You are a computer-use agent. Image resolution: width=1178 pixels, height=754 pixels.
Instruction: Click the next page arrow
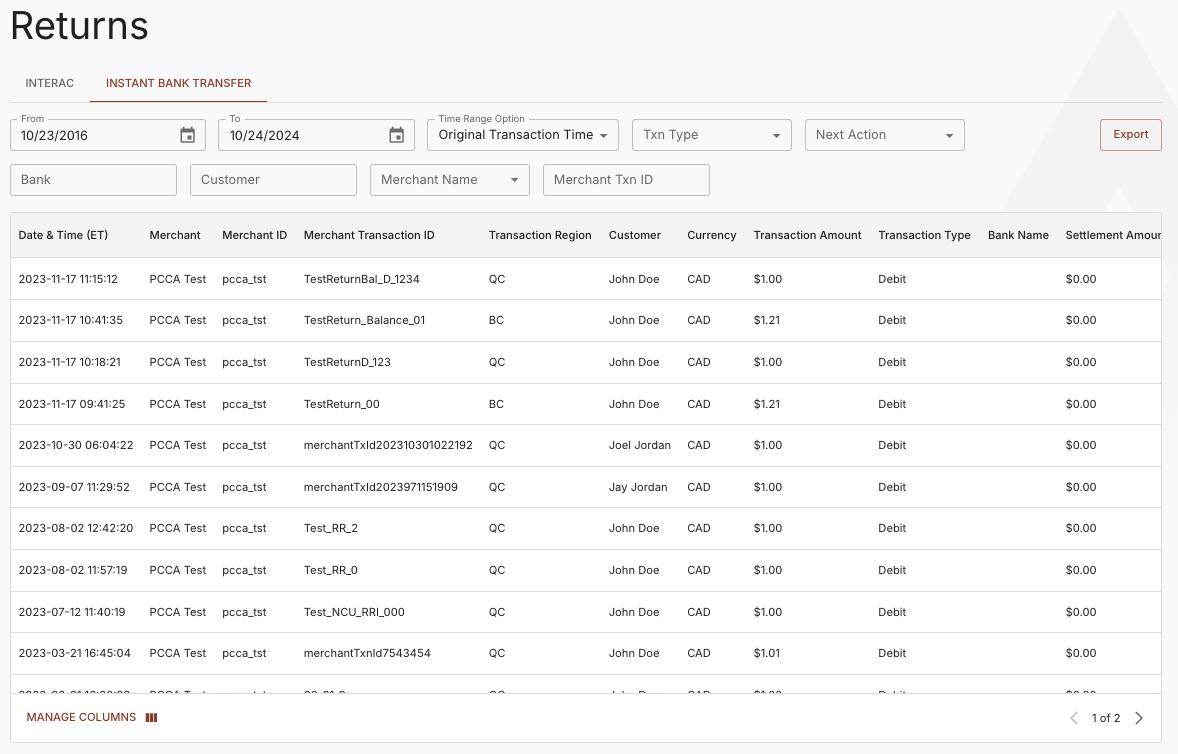pyautogui.click(x=1139, y=717)
